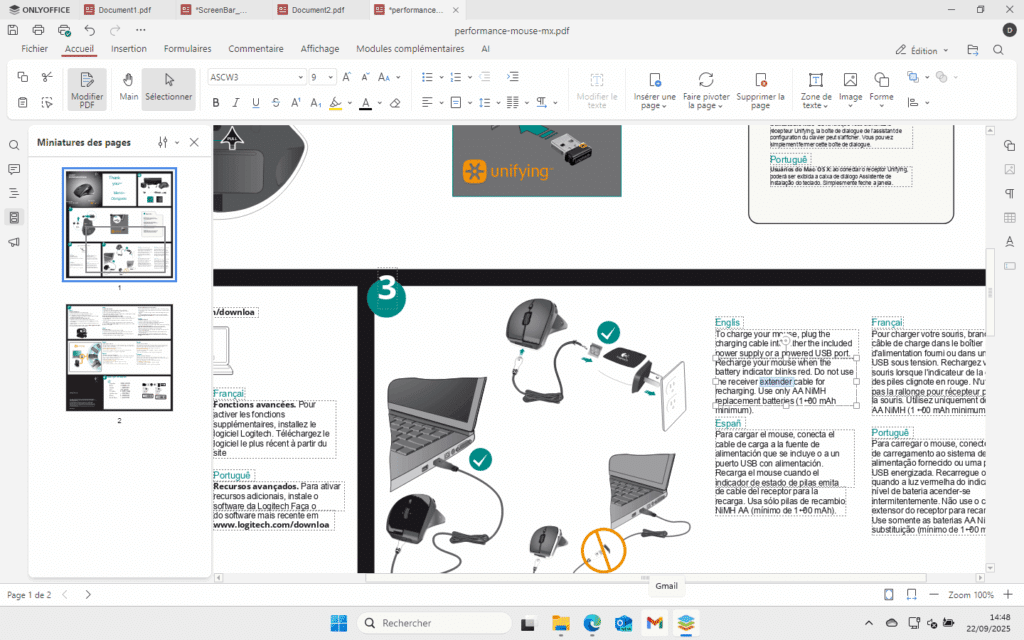Image resolution: width=1024 pixels, height=640 pixels.
Task: Click the cut scissors icon
Action: click(47, 77)
